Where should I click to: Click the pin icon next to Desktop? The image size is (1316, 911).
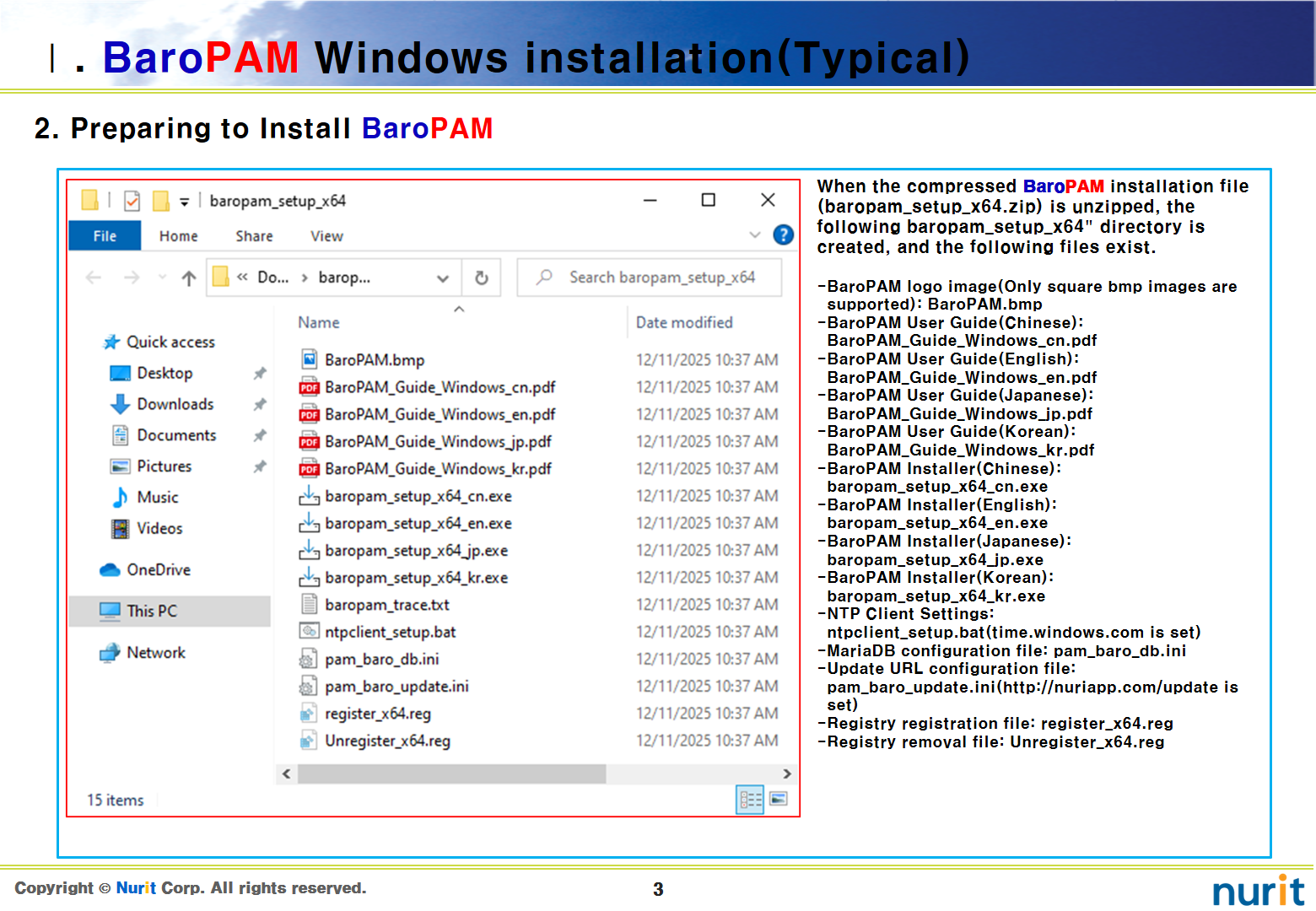coord(260,373)
